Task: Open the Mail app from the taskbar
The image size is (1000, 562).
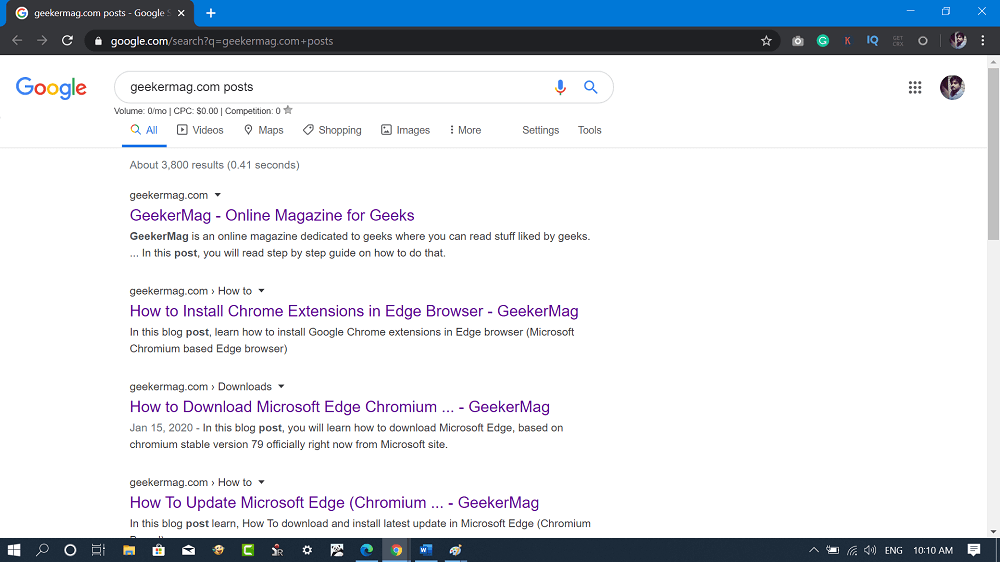Action: [188, 550]
